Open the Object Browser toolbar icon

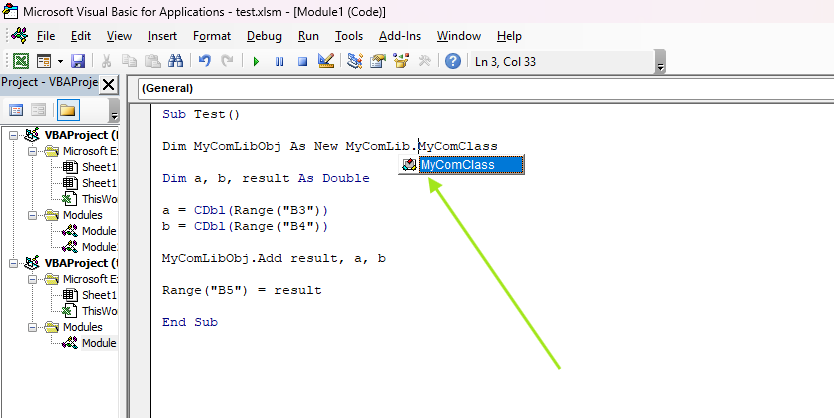pyautogui.click(x=401, y=61)
